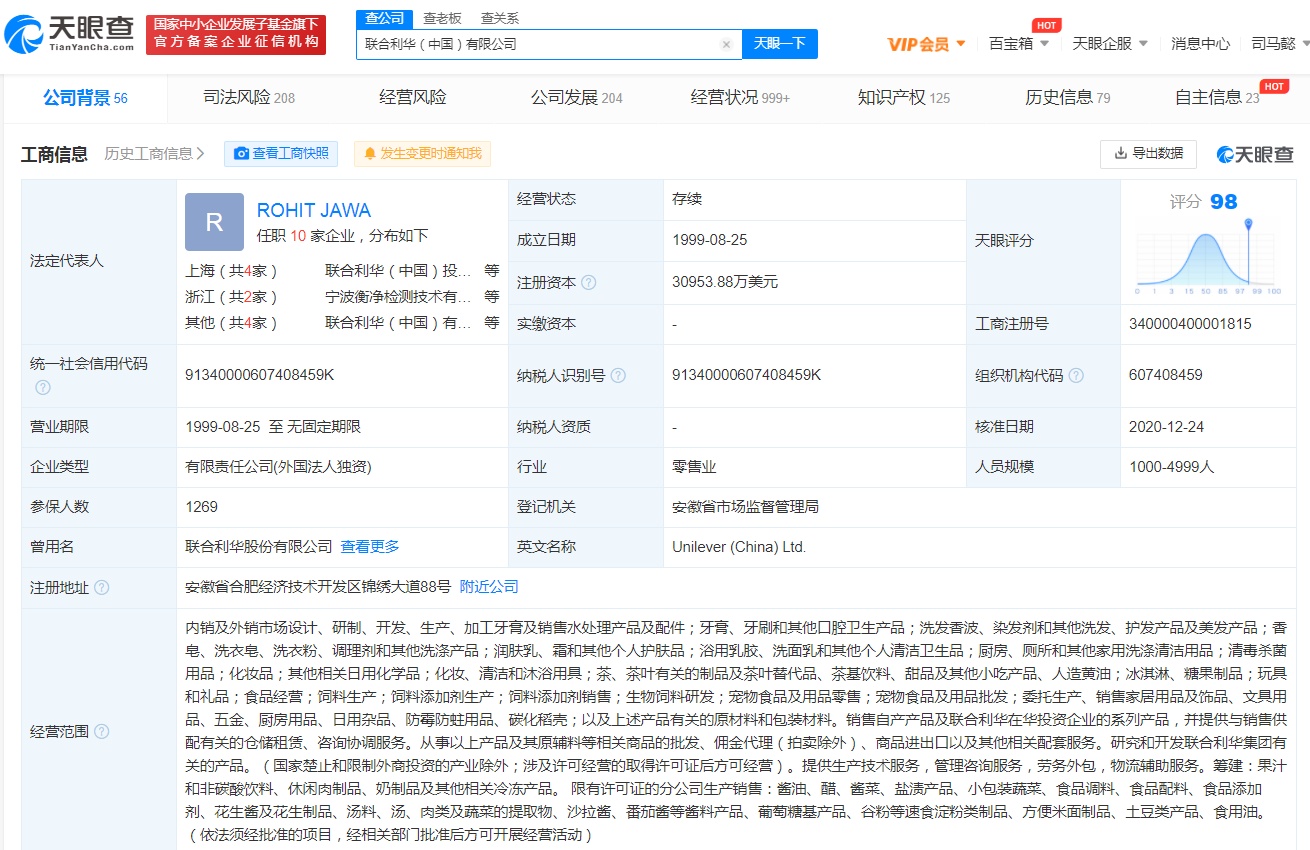
Task: Open help icon next to 注册地址
Action: pos(101,587)
